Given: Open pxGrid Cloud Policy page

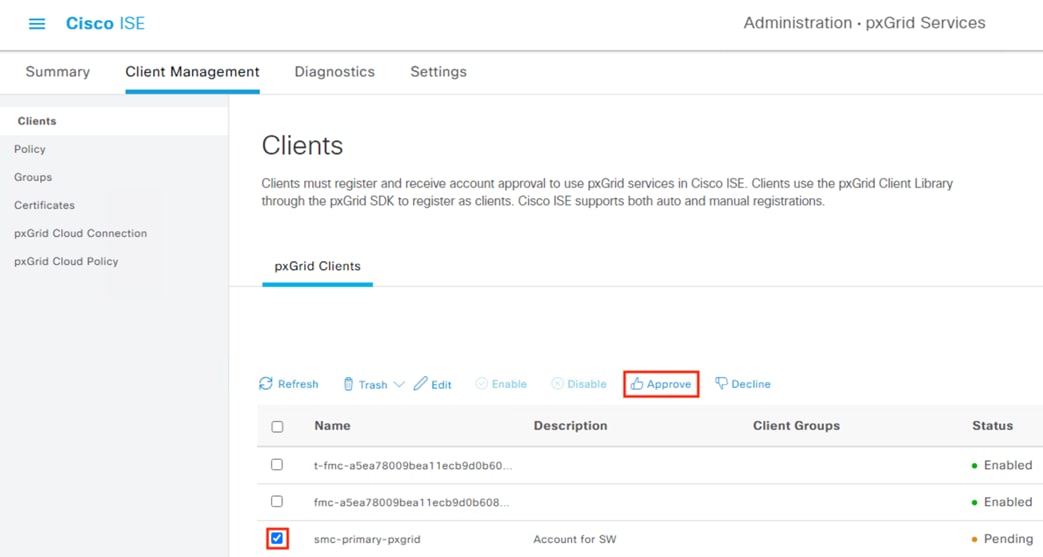Looking at the screenshot, I should point(66,261).
